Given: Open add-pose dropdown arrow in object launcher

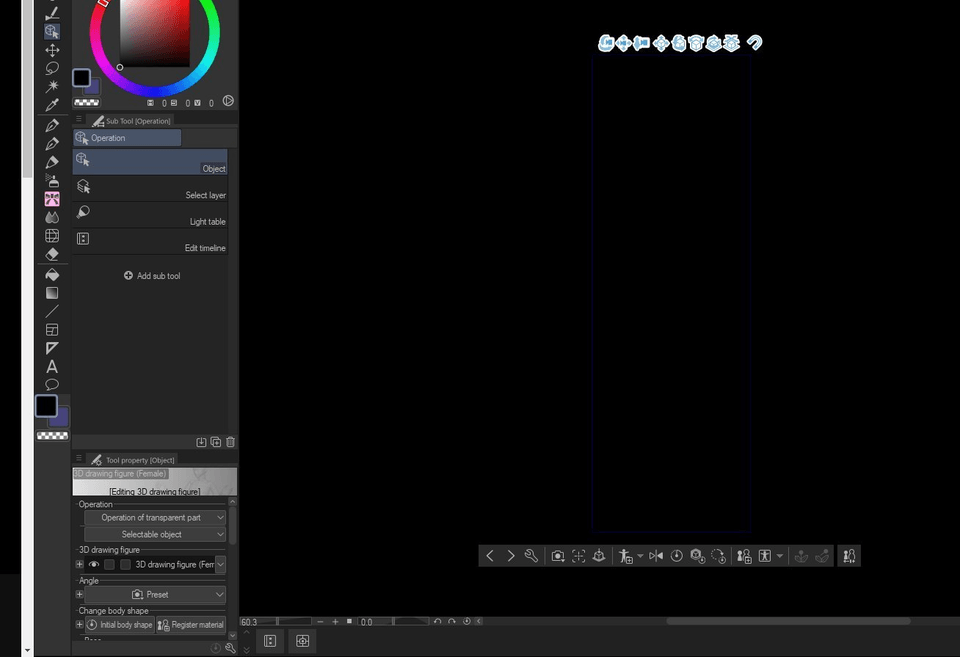Looking at the screenshot, I should point(640,556).
